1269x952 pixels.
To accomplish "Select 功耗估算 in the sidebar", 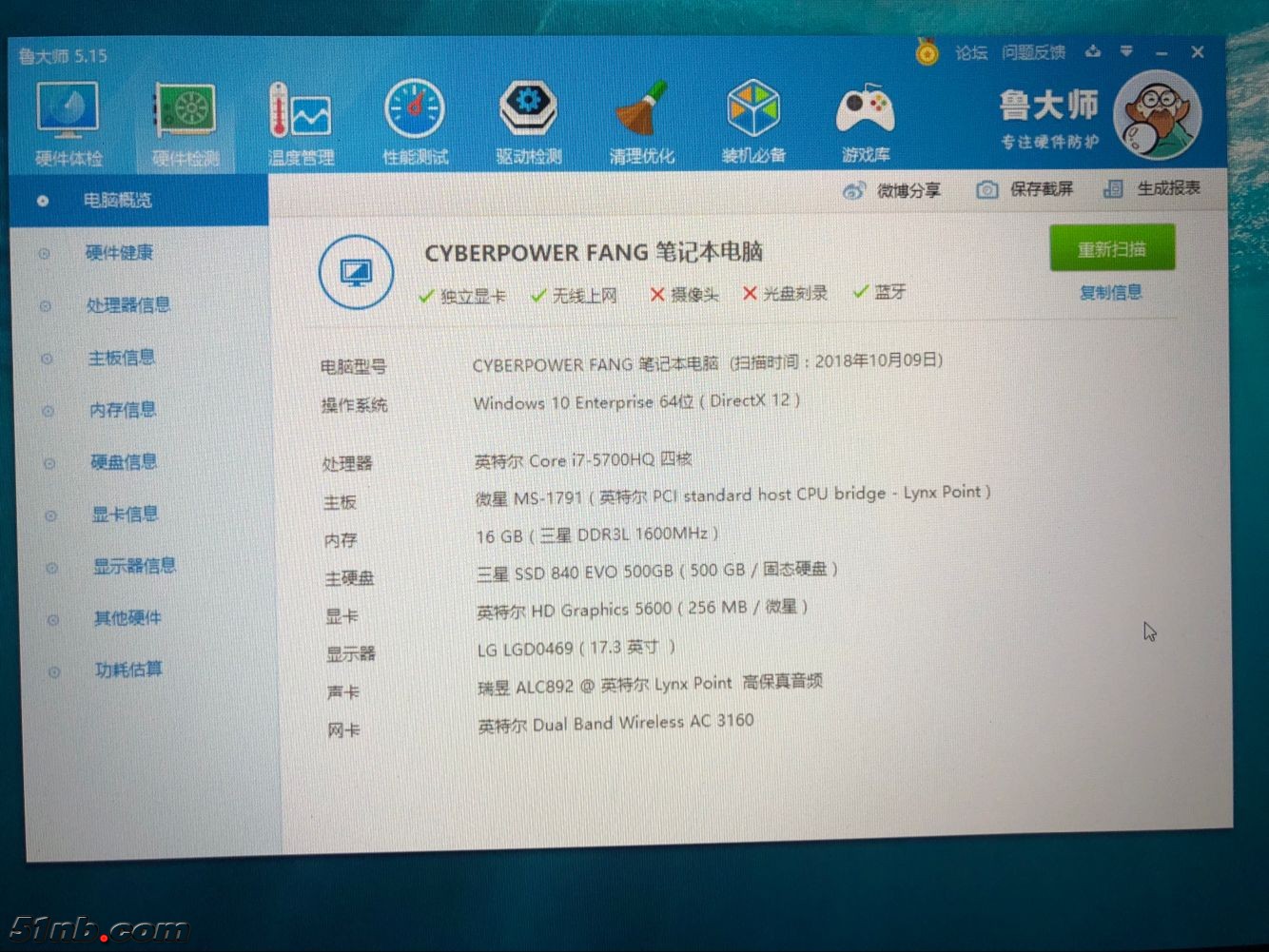I will pyautogui.click(x=128, y=670).
